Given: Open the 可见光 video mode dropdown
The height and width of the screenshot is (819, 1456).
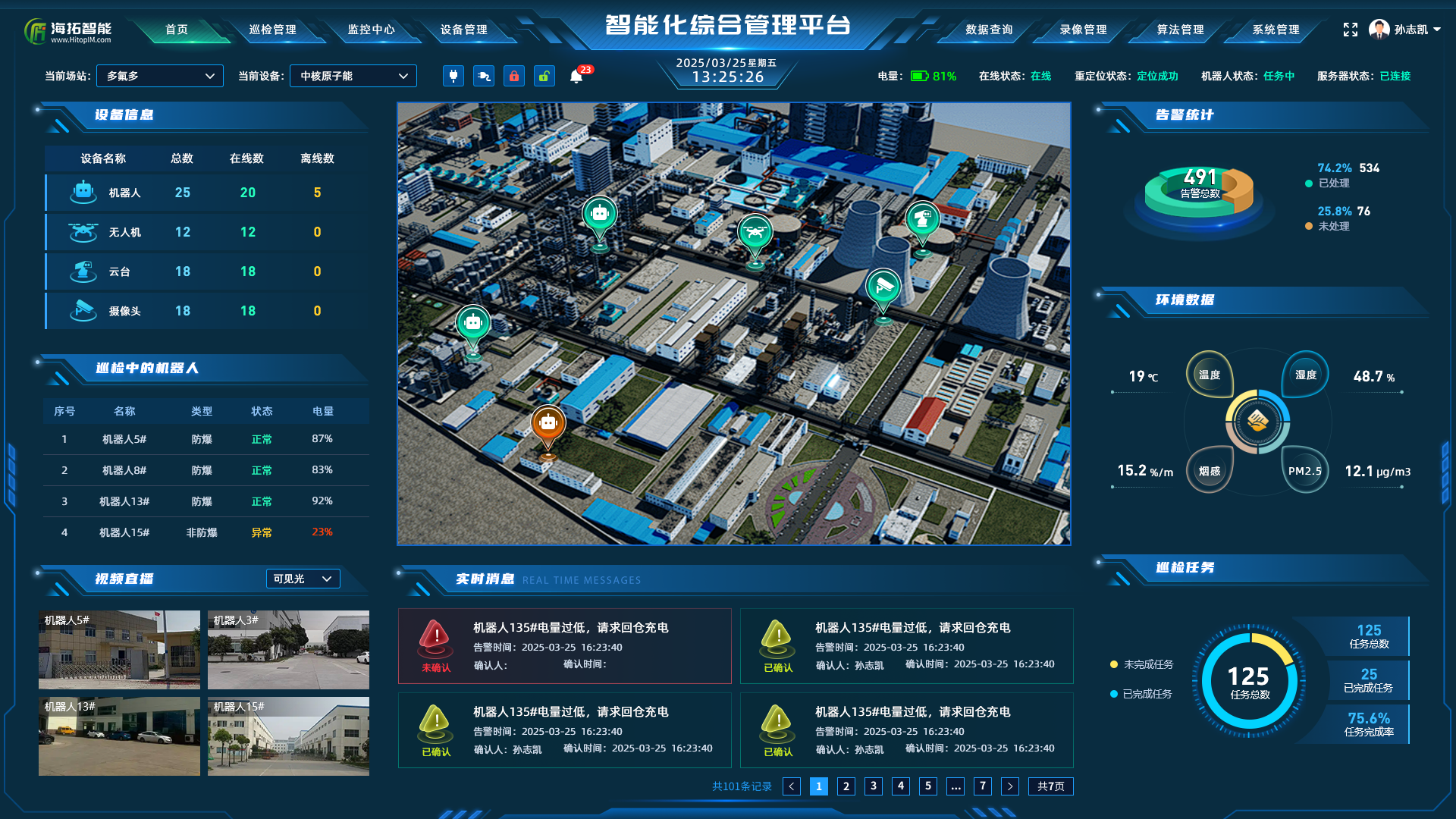Looking at the screenshot, I should coord(303,579).
